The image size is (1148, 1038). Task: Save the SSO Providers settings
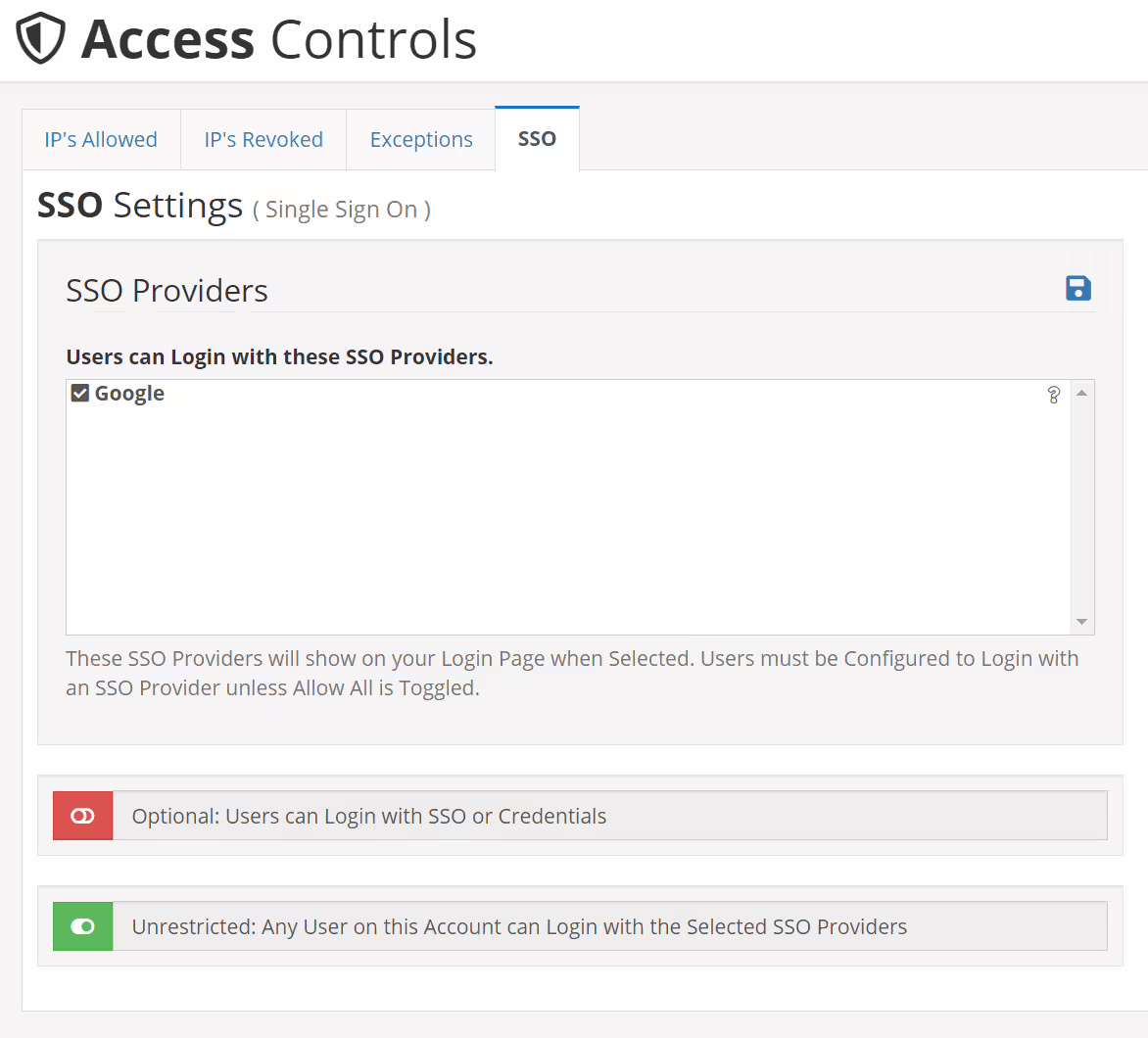[x=1078, y=288]
